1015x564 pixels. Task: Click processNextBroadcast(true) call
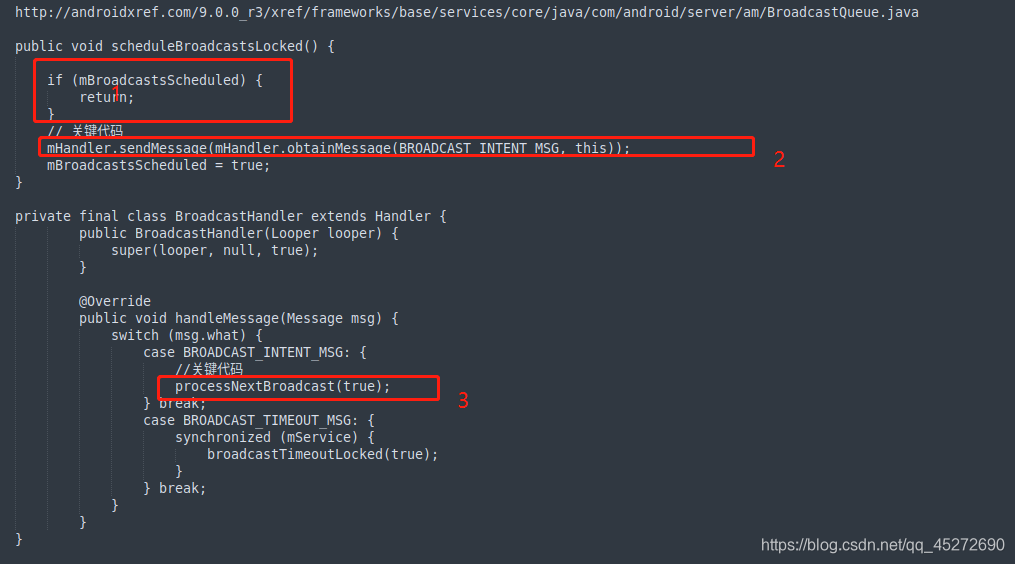282,386
